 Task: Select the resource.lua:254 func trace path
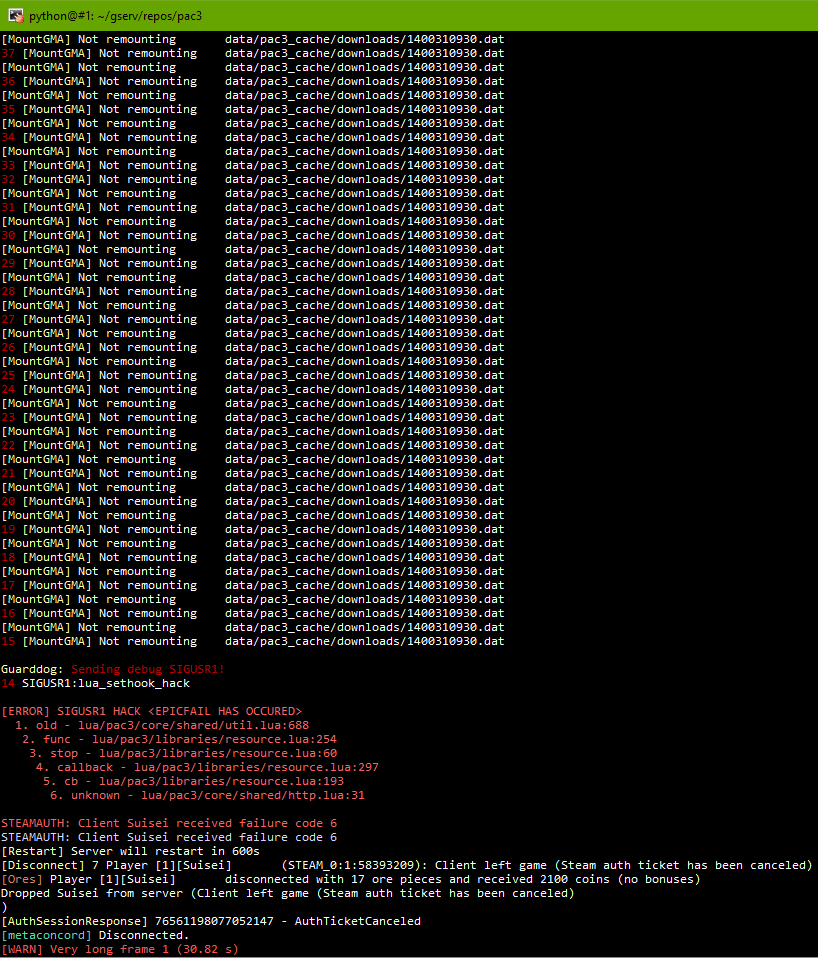pos(170,739)
